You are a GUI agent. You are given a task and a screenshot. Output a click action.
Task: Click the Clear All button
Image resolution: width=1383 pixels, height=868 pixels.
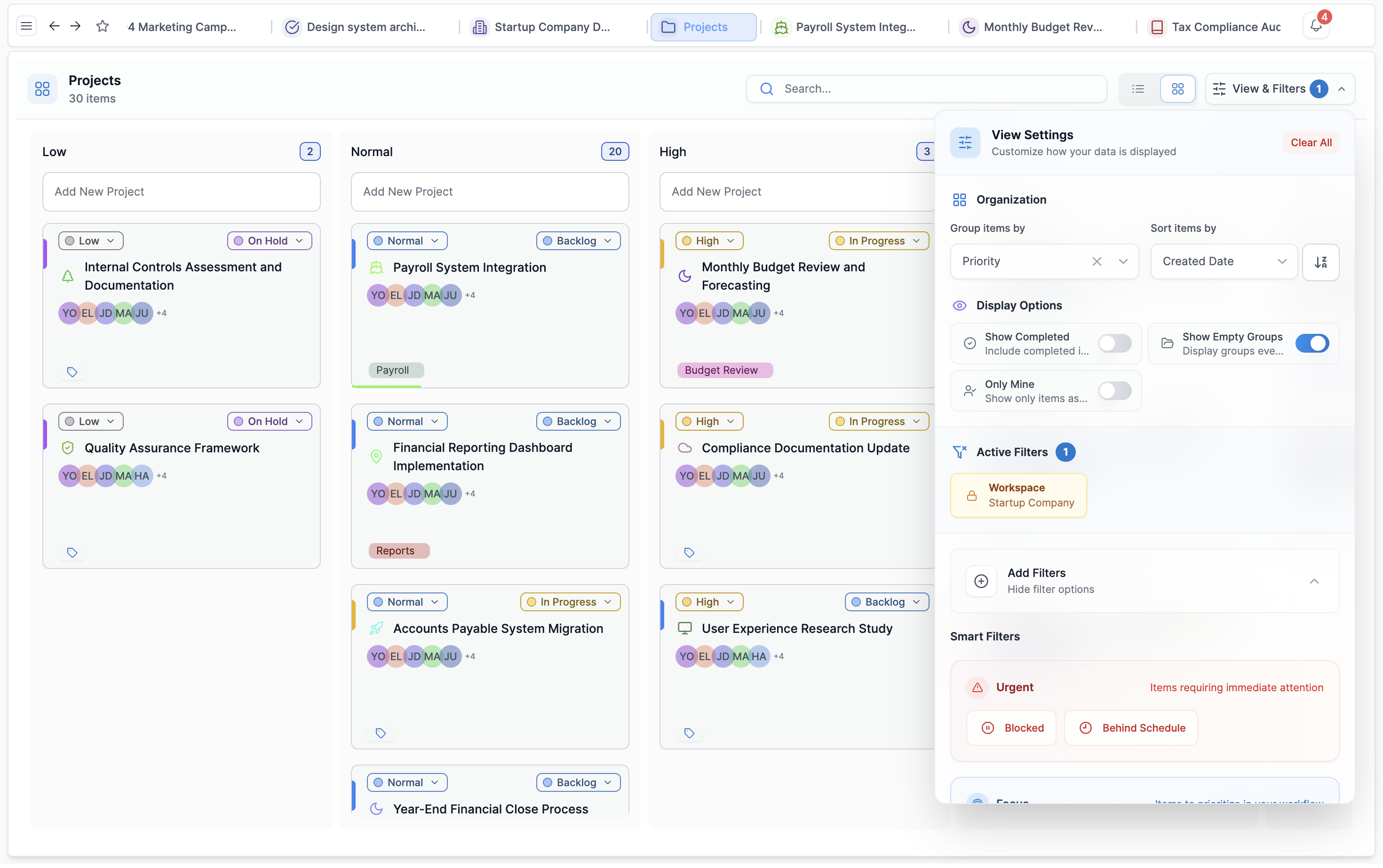pos(1311,143)
